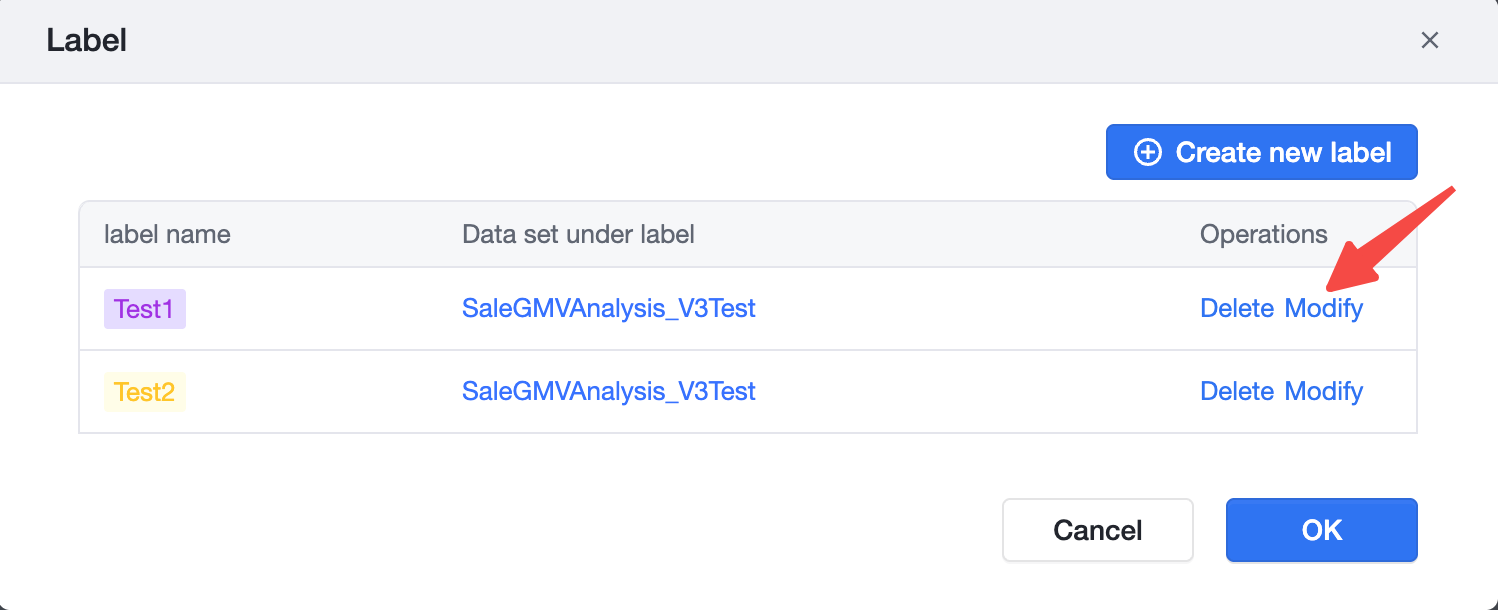
Task: Click the Data set under label column header
Action: (x=578, y=234)
